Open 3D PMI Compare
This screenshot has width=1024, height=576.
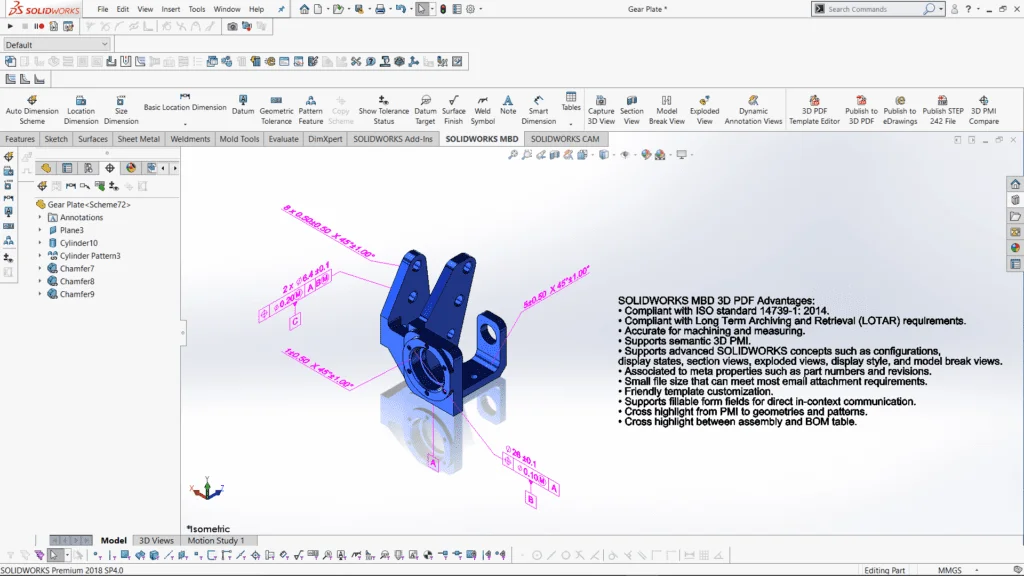click(984, 110)
